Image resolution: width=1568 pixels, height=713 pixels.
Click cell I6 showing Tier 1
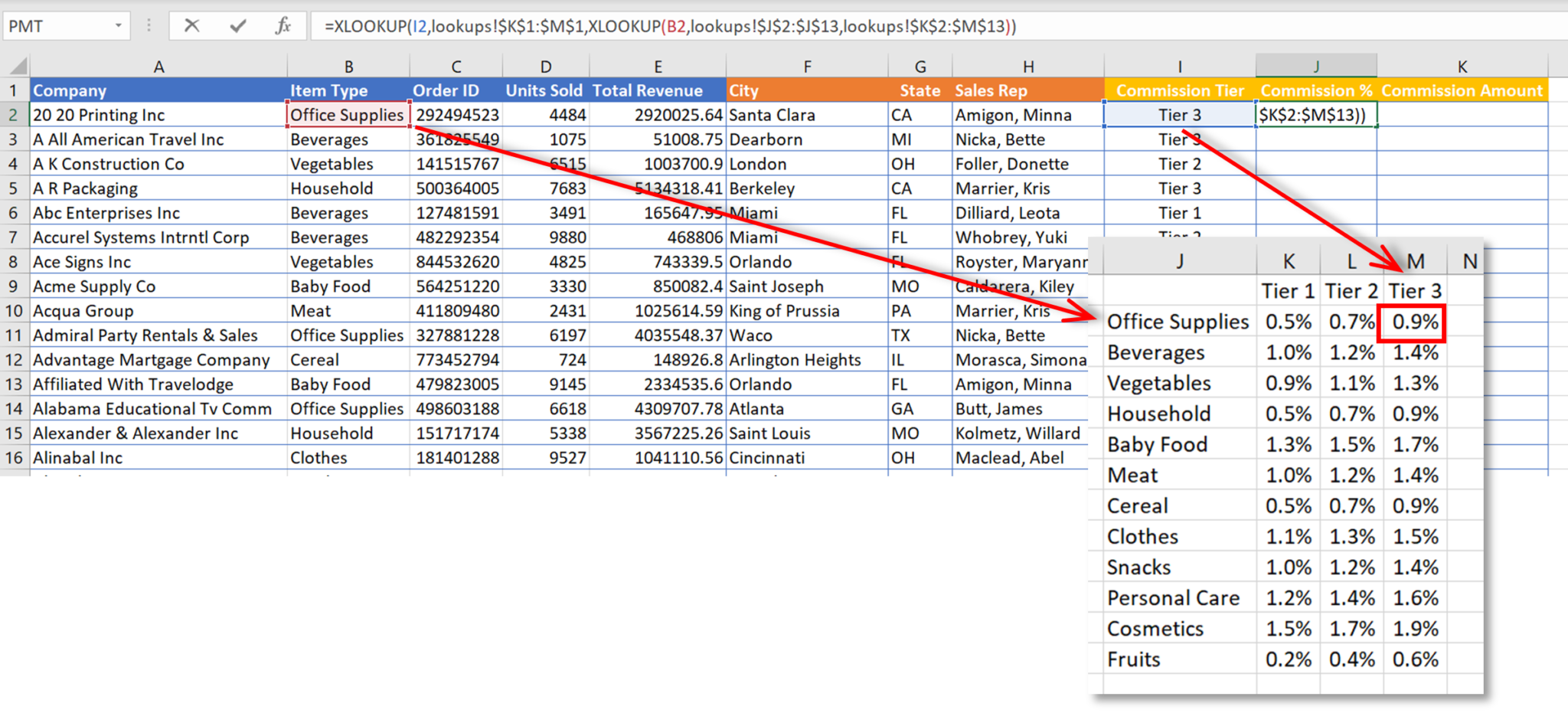tap(1179, 212)
